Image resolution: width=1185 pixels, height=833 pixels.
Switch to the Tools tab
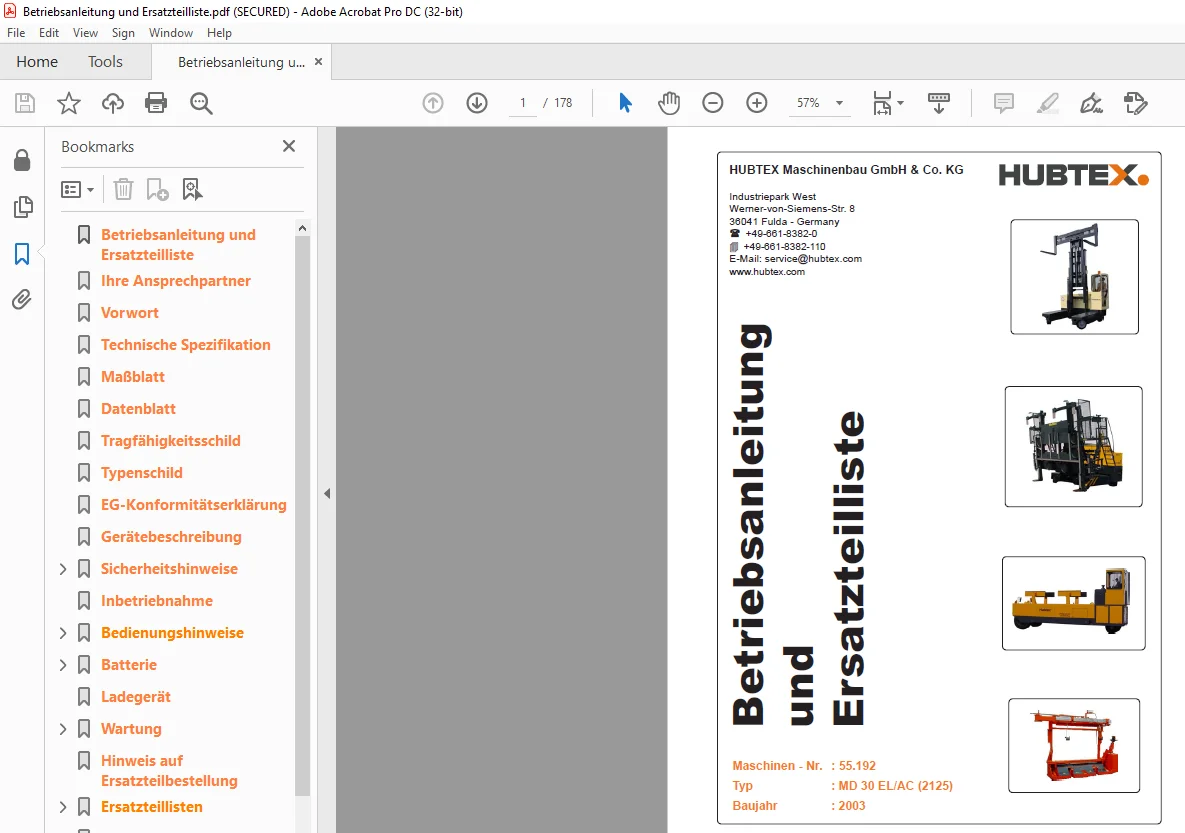point(105,62)
